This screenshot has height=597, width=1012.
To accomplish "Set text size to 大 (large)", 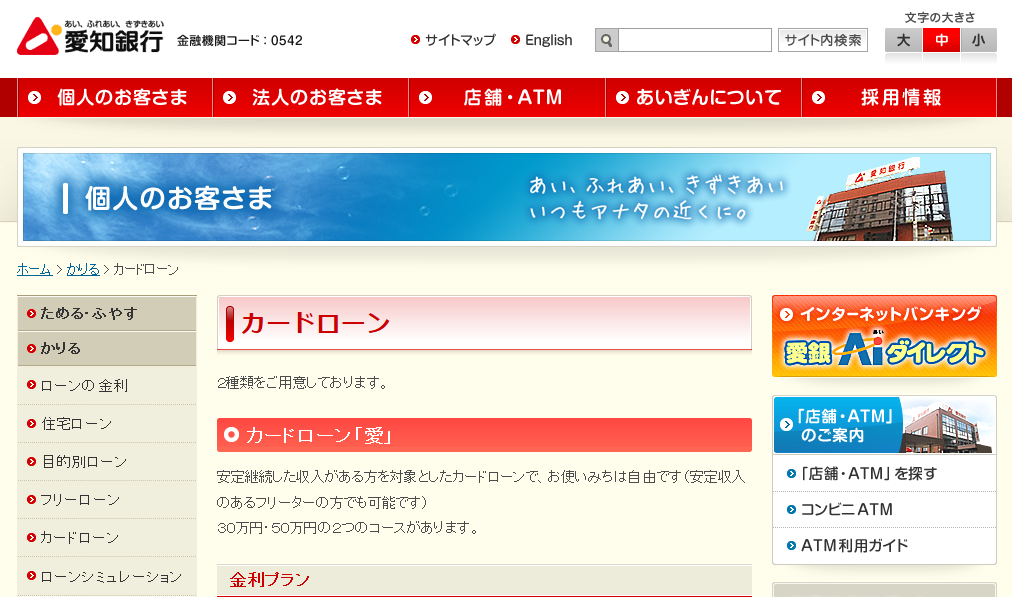I will coord(903,41).
